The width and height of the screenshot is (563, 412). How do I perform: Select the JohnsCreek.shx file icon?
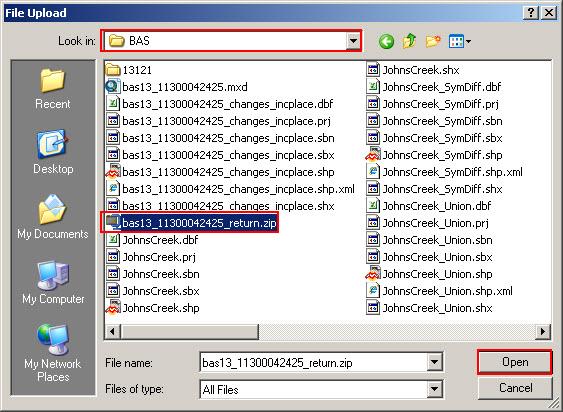pos(373,70)
